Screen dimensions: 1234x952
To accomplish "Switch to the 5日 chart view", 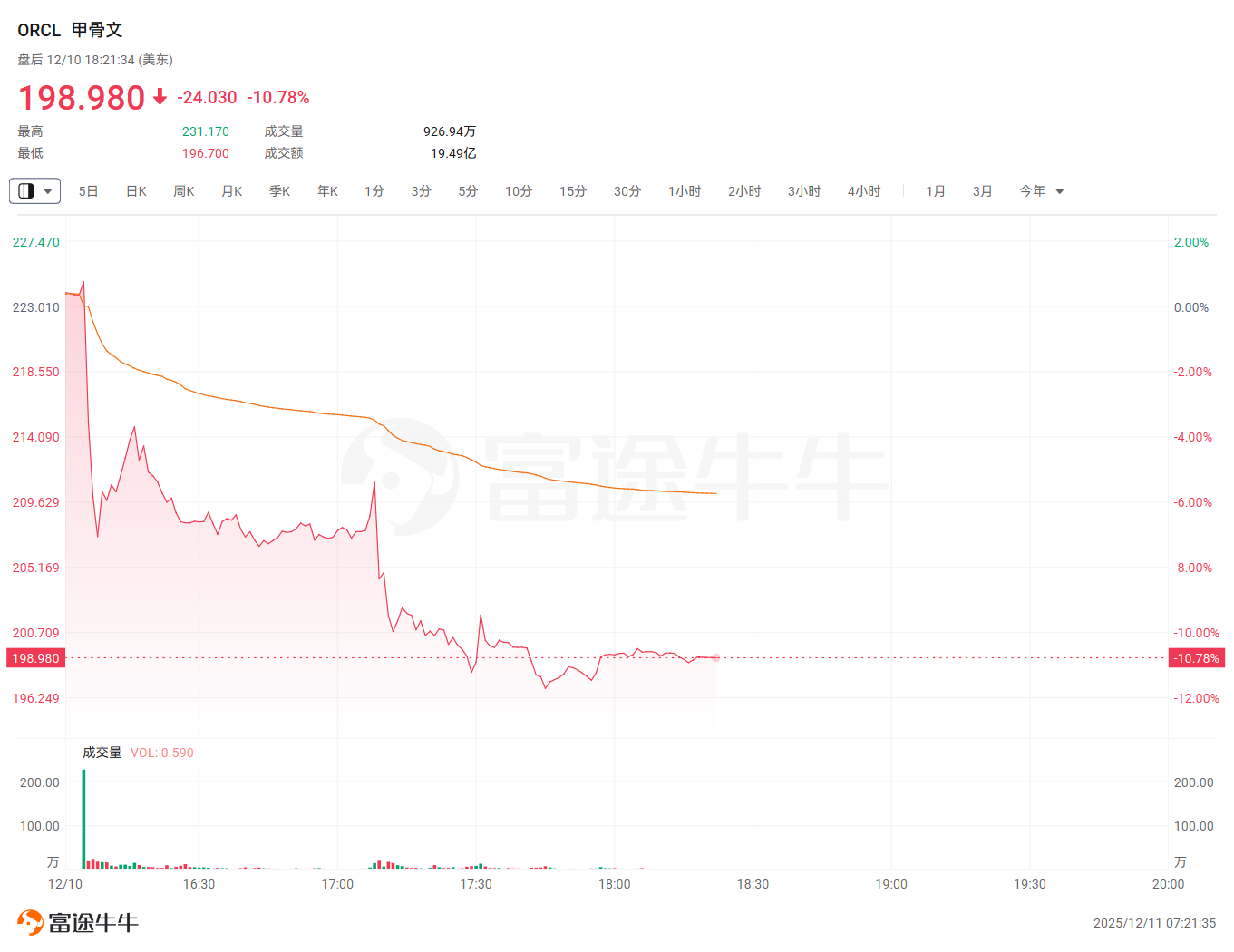I will pos(88,191).
